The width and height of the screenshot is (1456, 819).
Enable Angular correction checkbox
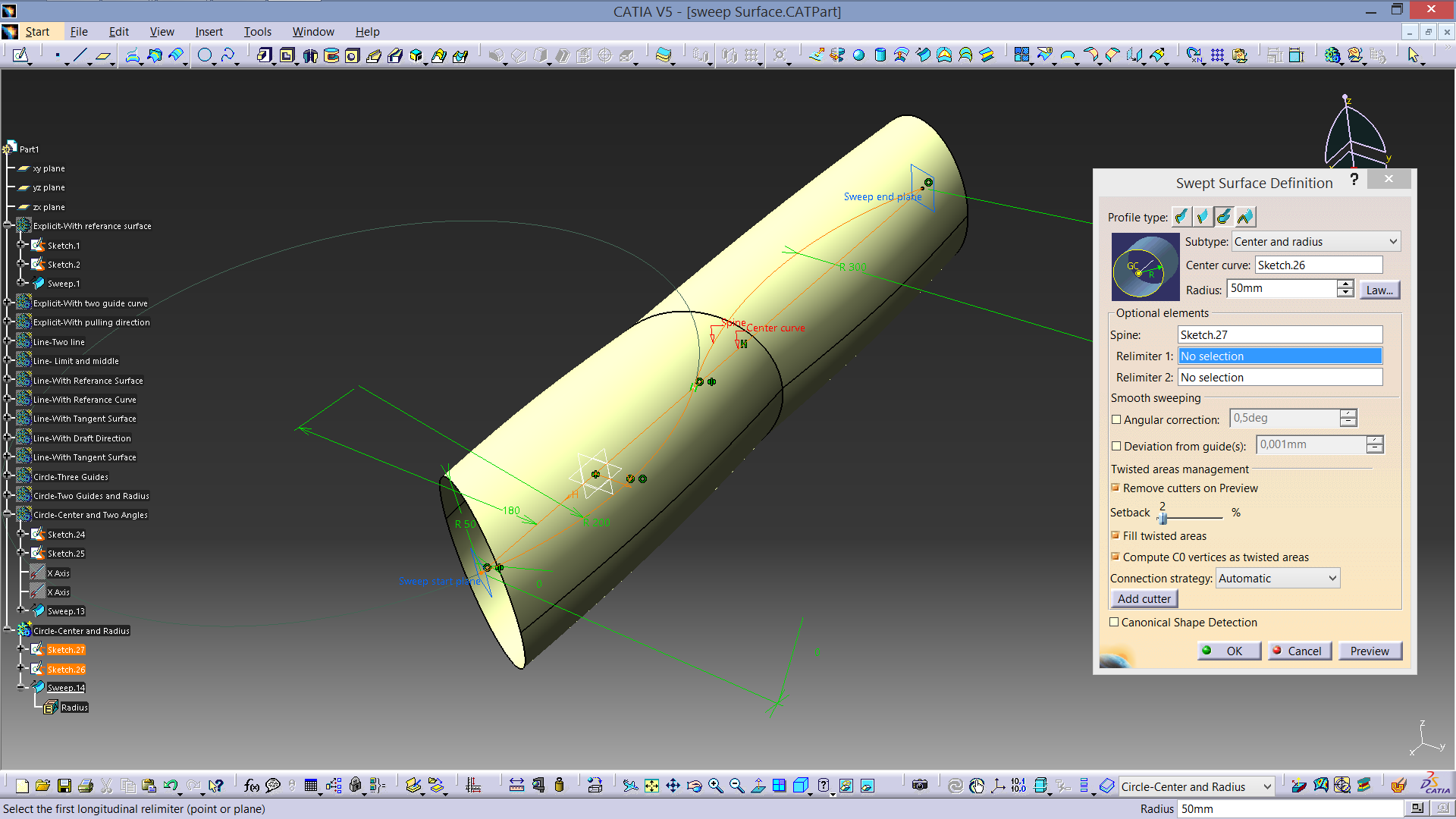click(1116, 419)
